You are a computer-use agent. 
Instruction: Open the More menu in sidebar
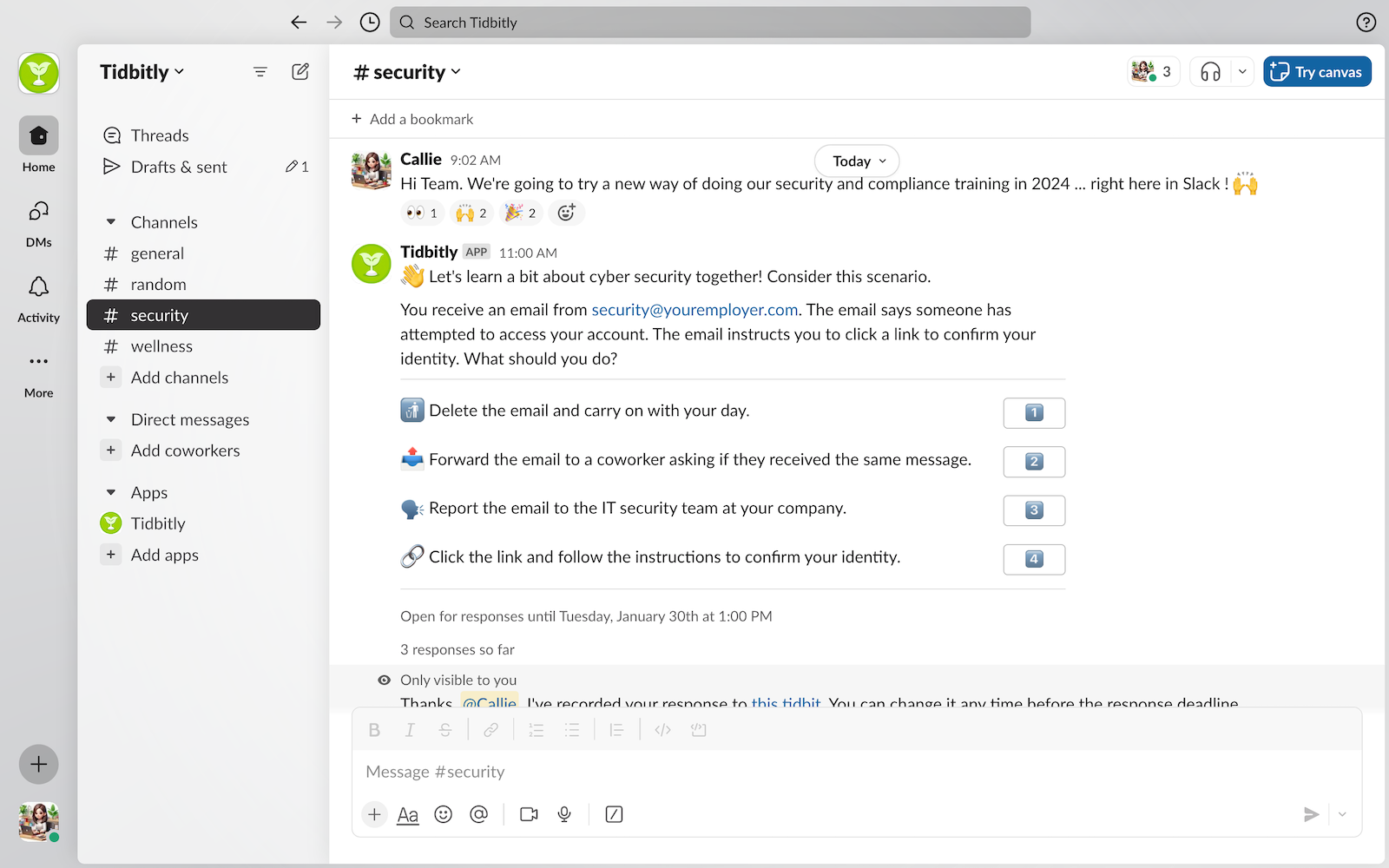point(39,374)
